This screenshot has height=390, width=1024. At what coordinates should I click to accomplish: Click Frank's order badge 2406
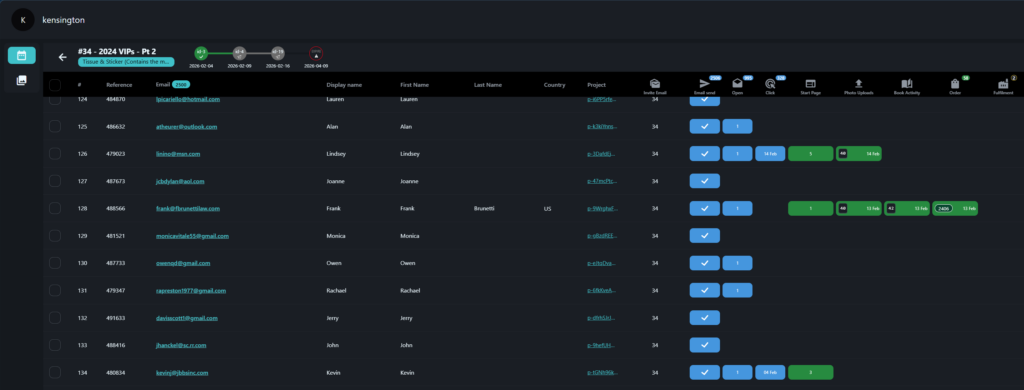click(x=955, y=208)
